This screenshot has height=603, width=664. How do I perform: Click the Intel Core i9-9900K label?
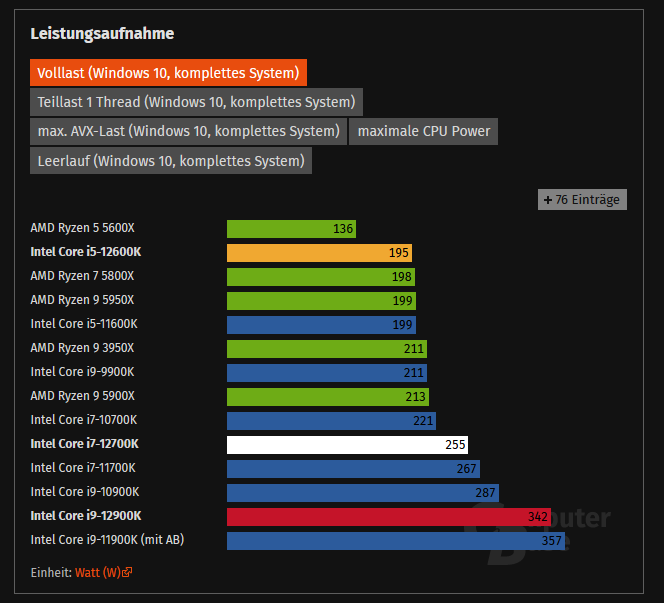(x=83, y=372)
